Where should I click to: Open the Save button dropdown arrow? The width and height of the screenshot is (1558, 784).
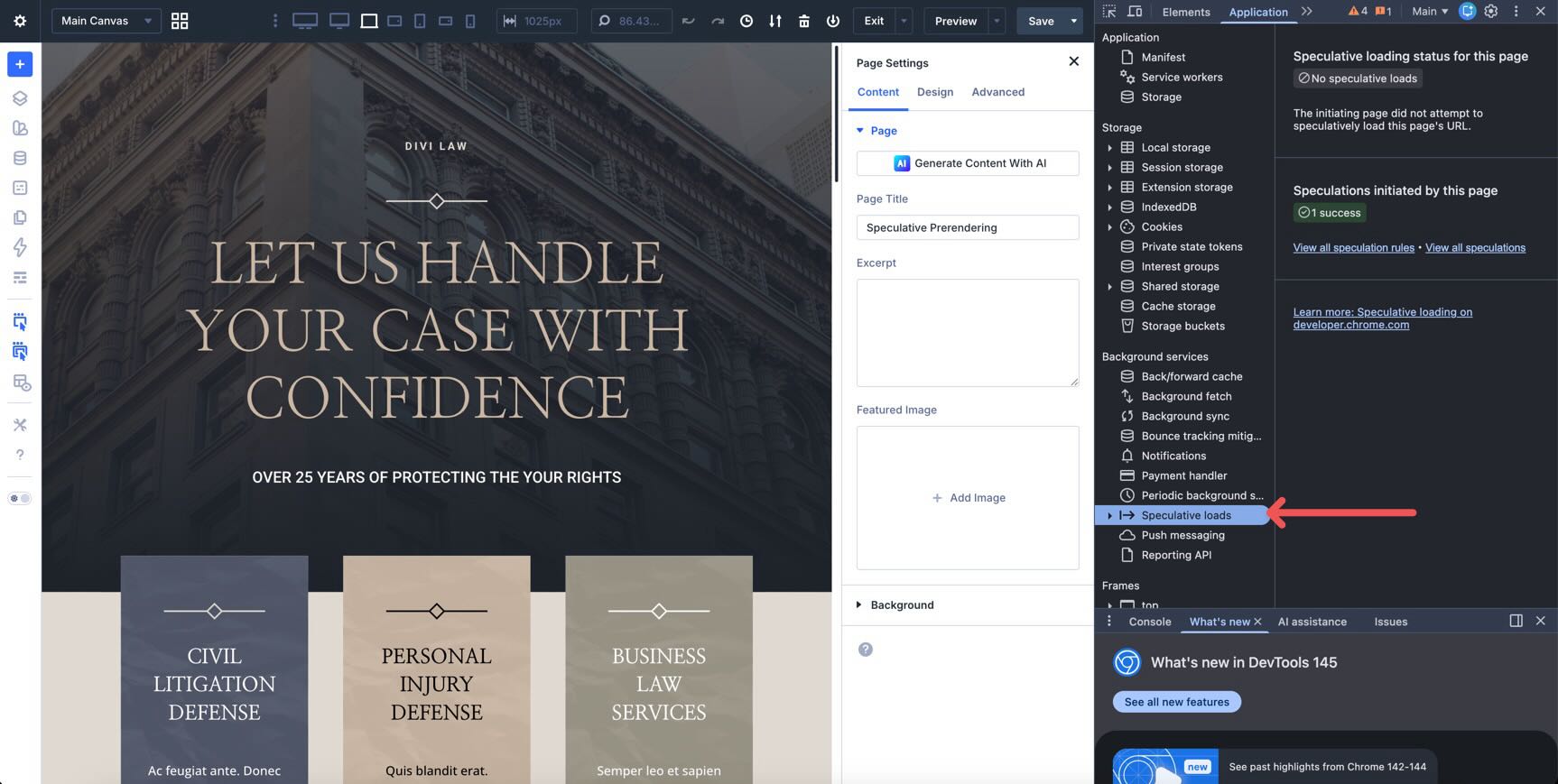[1073, 21]
